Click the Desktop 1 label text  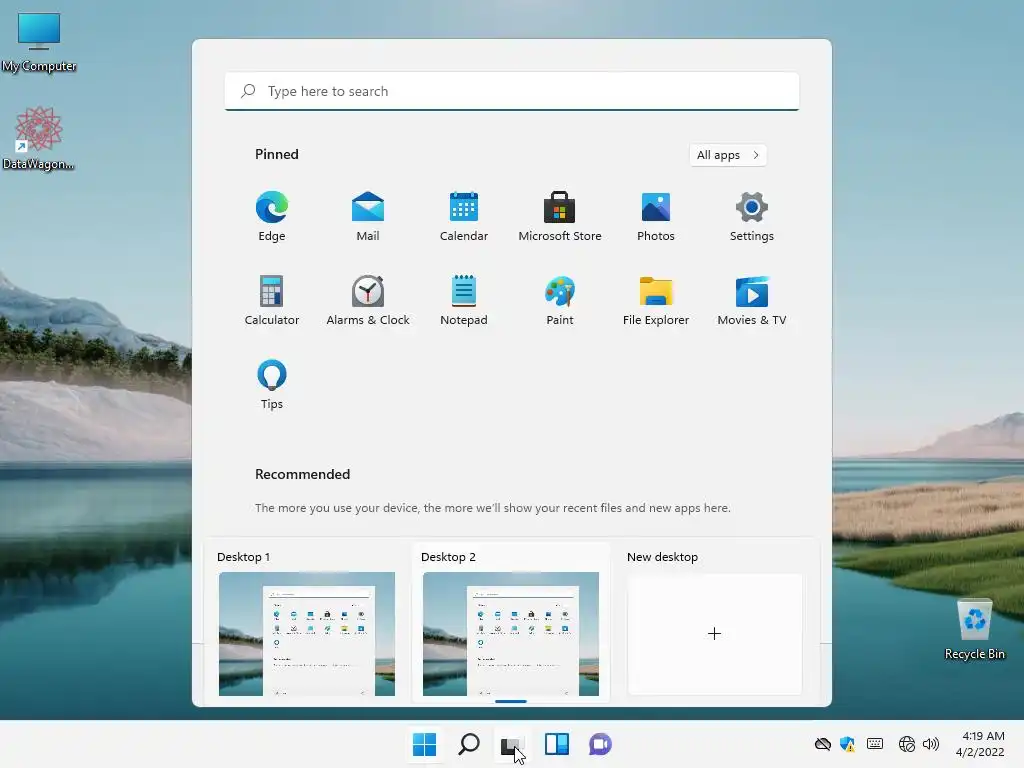tap(243, 557)
